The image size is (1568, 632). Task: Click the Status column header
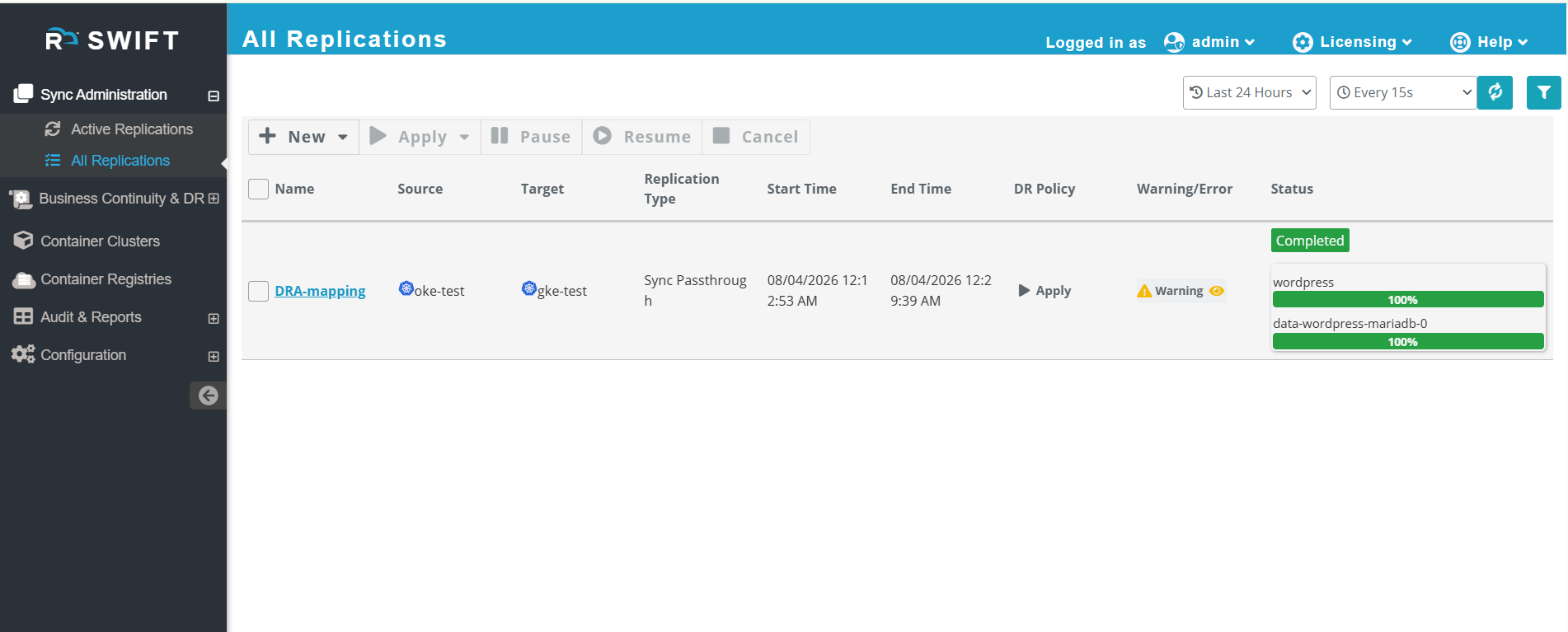[1292, 189]
